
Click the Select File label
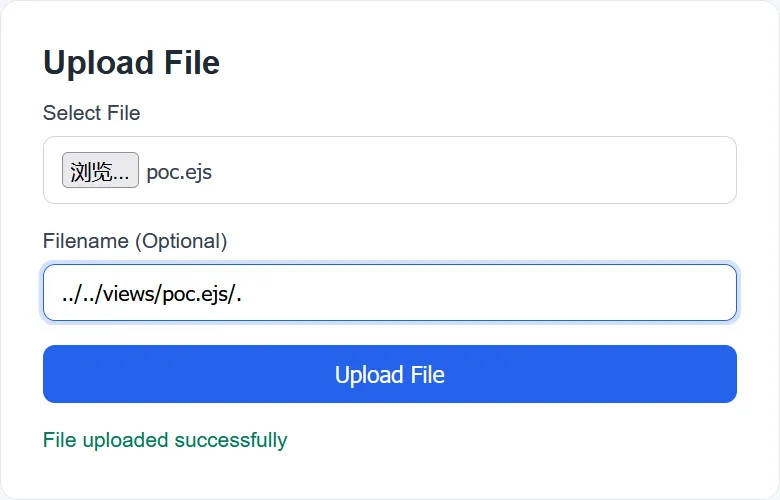91,113
